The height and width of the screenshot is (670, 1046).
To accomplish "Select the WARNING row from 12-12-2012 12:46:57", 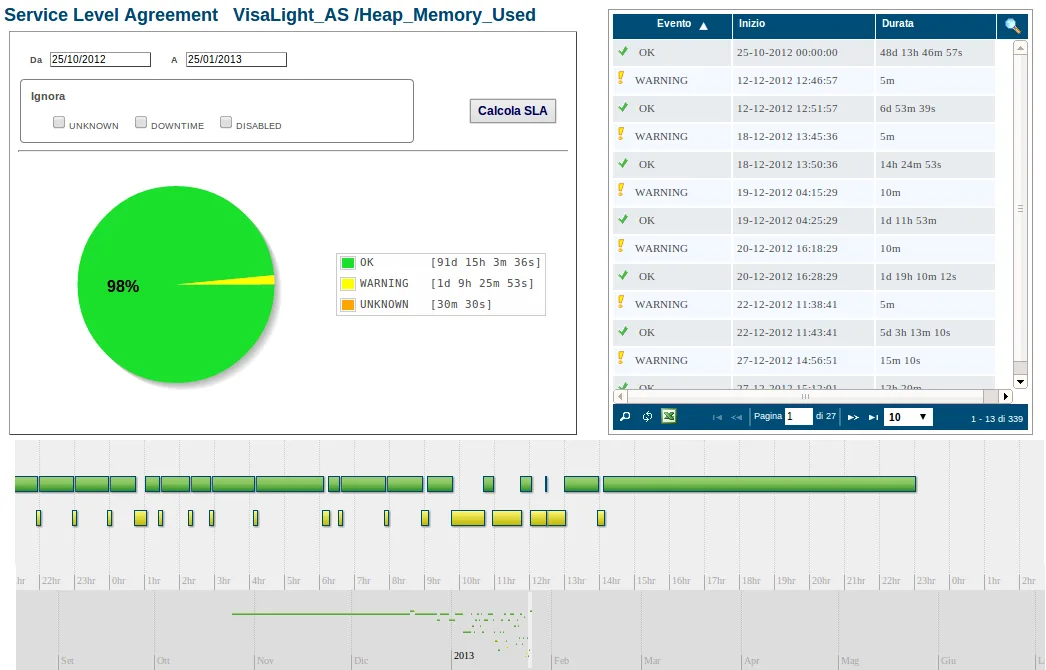I will coord(804,80).
